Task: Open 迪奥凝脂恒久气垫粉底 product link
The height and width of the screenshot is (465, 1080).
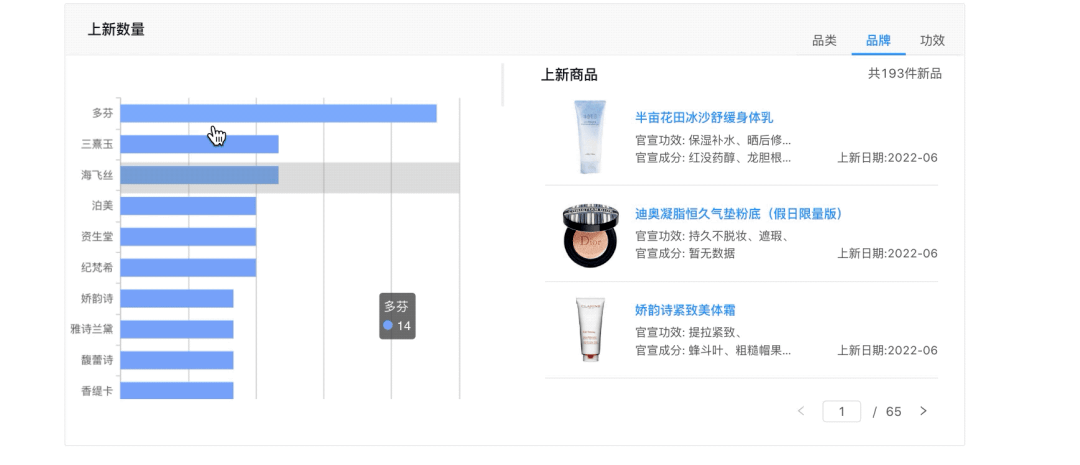Action: 739,214
